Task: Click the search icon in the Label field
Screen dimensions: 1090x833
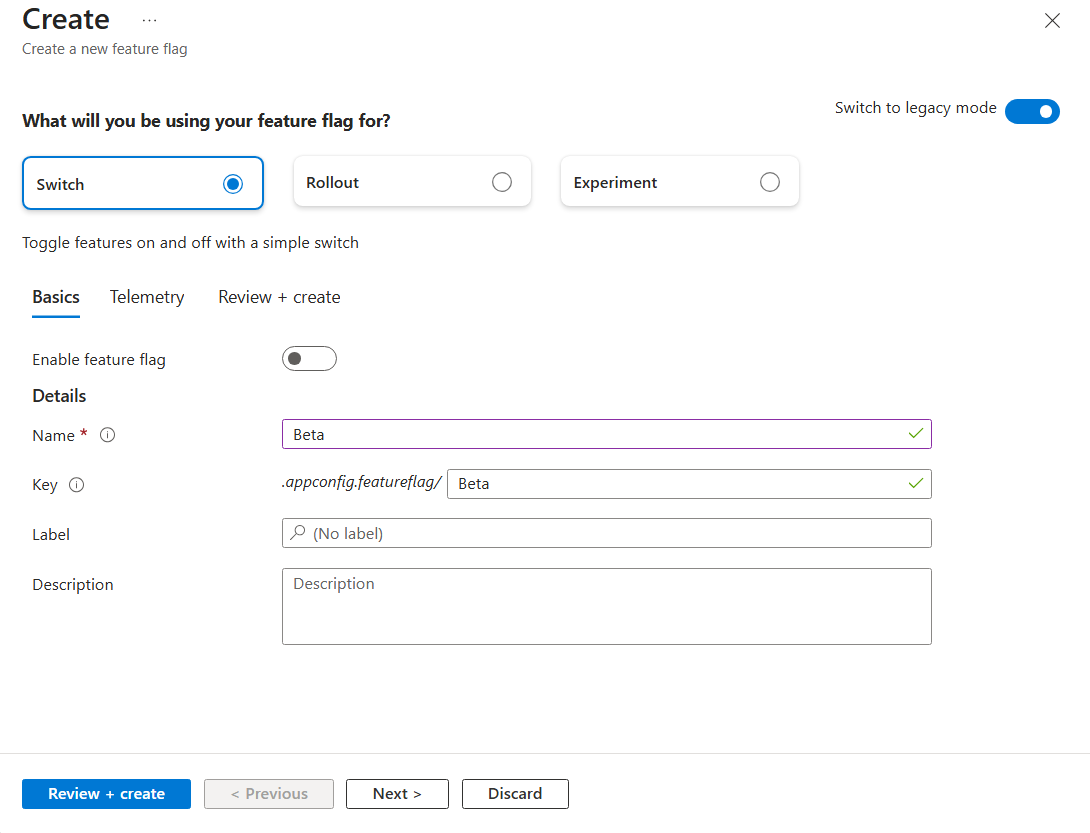Action: click(x=298, y=533)
